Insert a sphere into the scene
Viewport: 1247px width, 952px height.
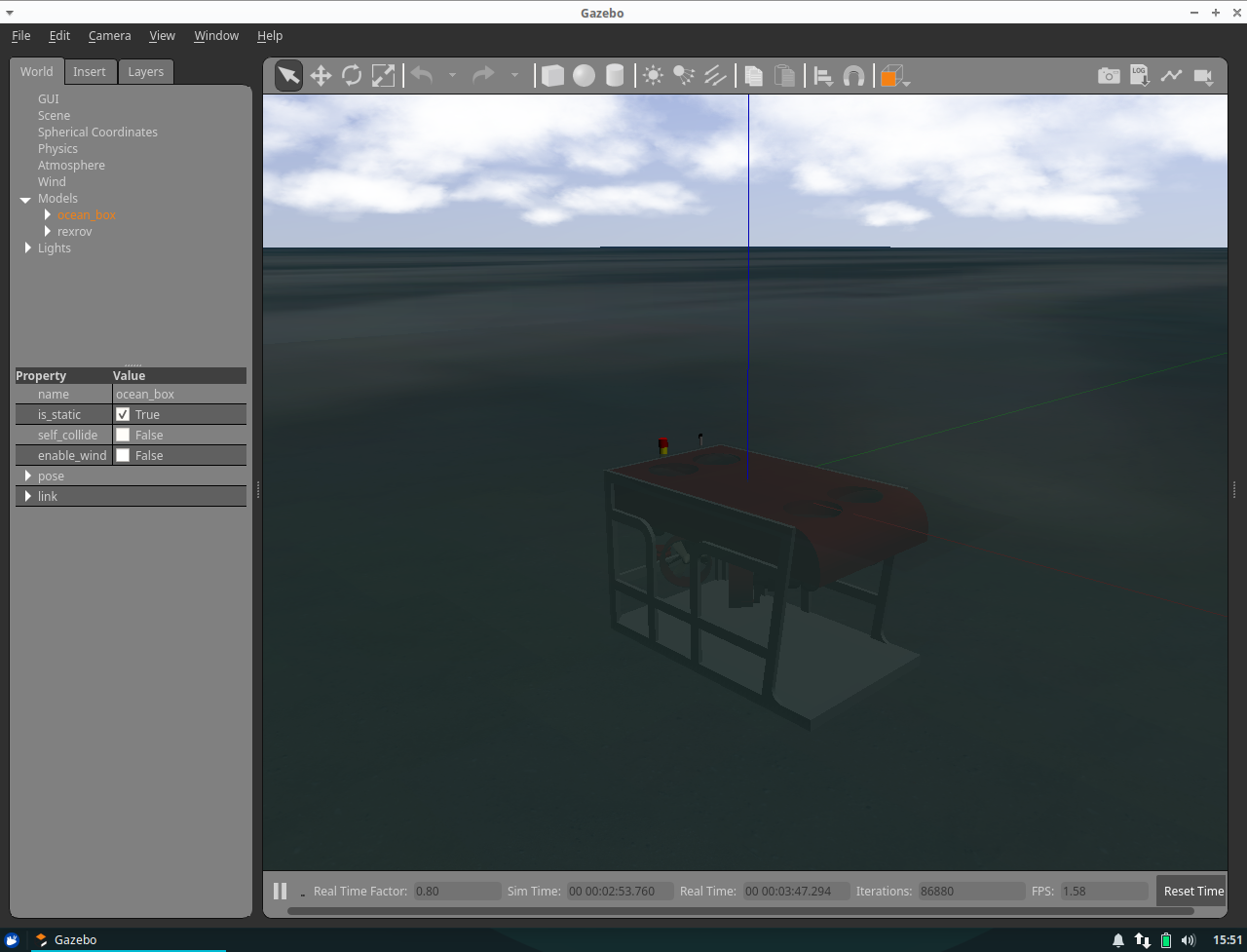[x=584, y=75]
